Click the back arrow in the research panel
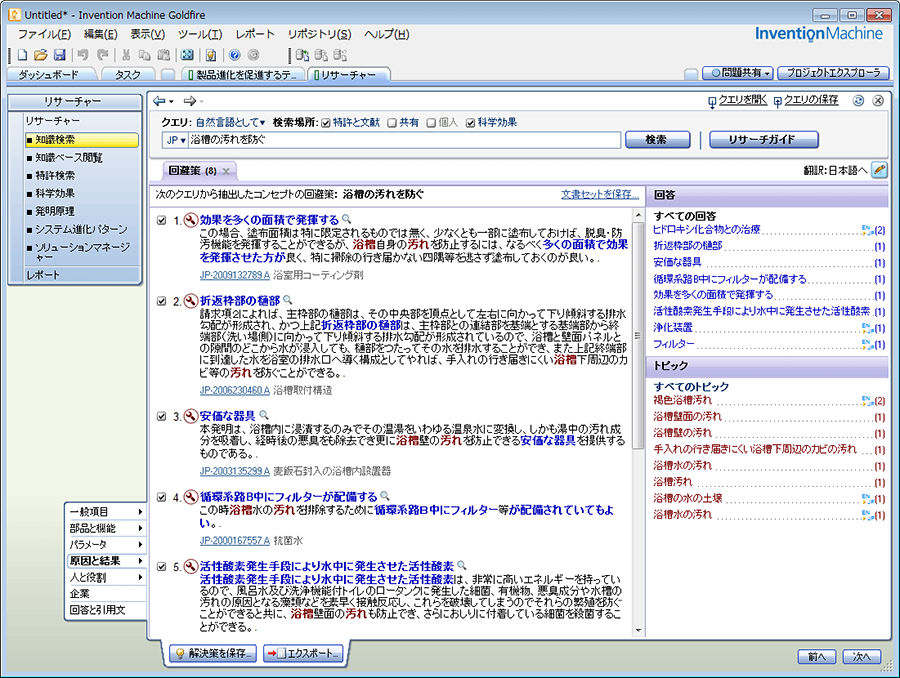 159,101
